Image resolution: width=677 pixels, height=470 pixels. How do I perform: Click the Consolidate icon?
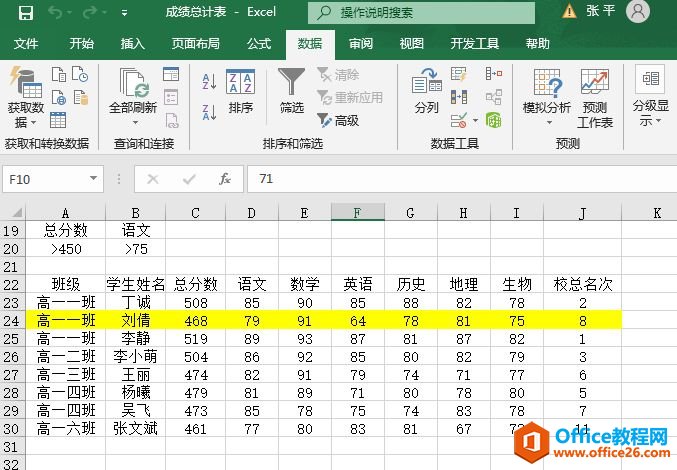click(494, 74)
